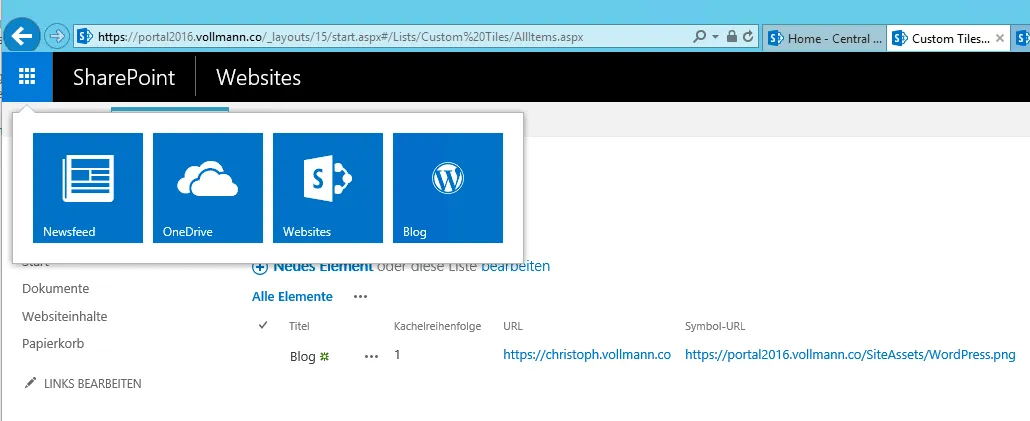Open the Blog row ellipsis menu

click(x=372, y=356)
